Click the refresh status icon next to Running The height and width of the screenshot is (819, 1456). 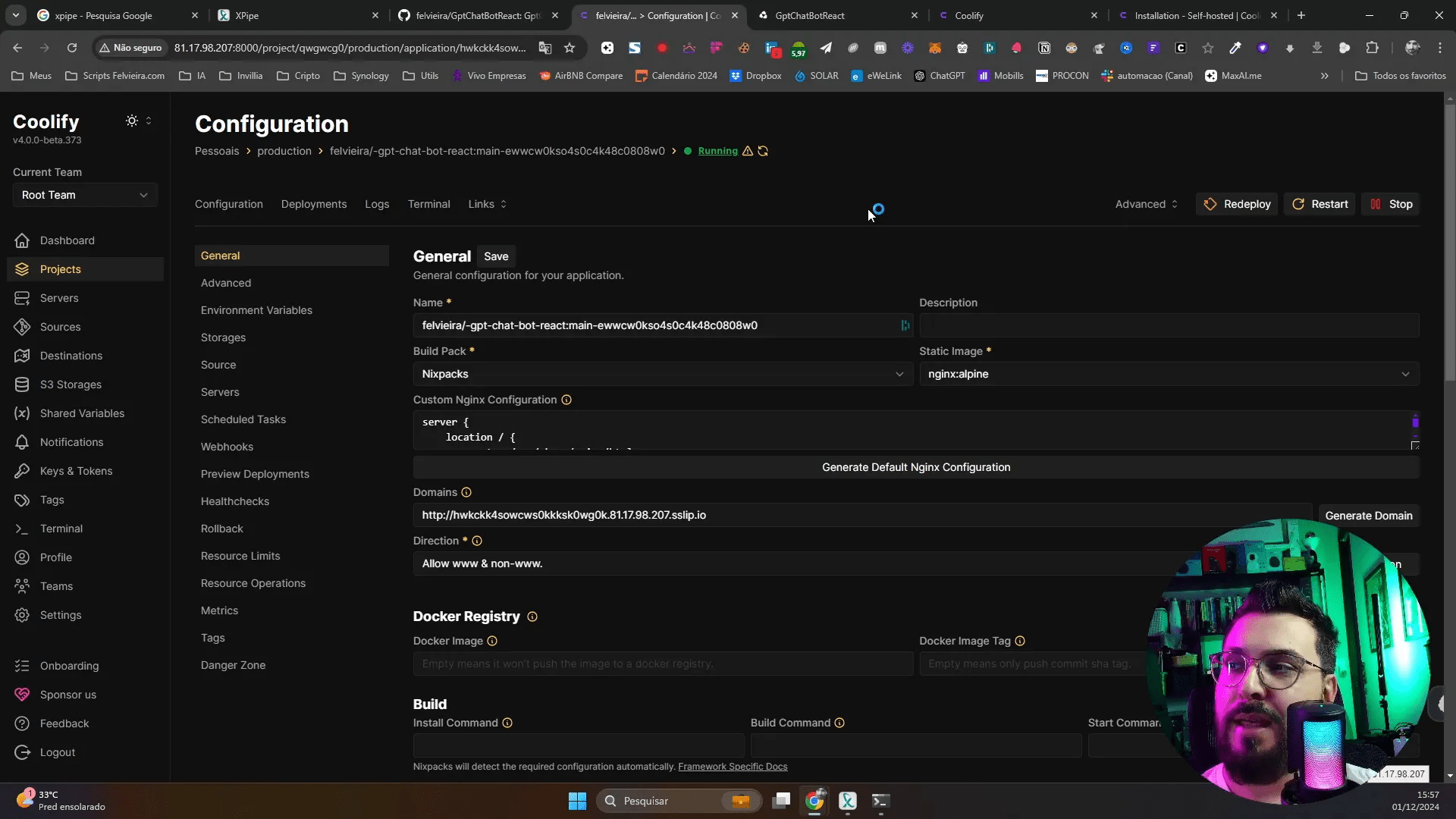763,151
